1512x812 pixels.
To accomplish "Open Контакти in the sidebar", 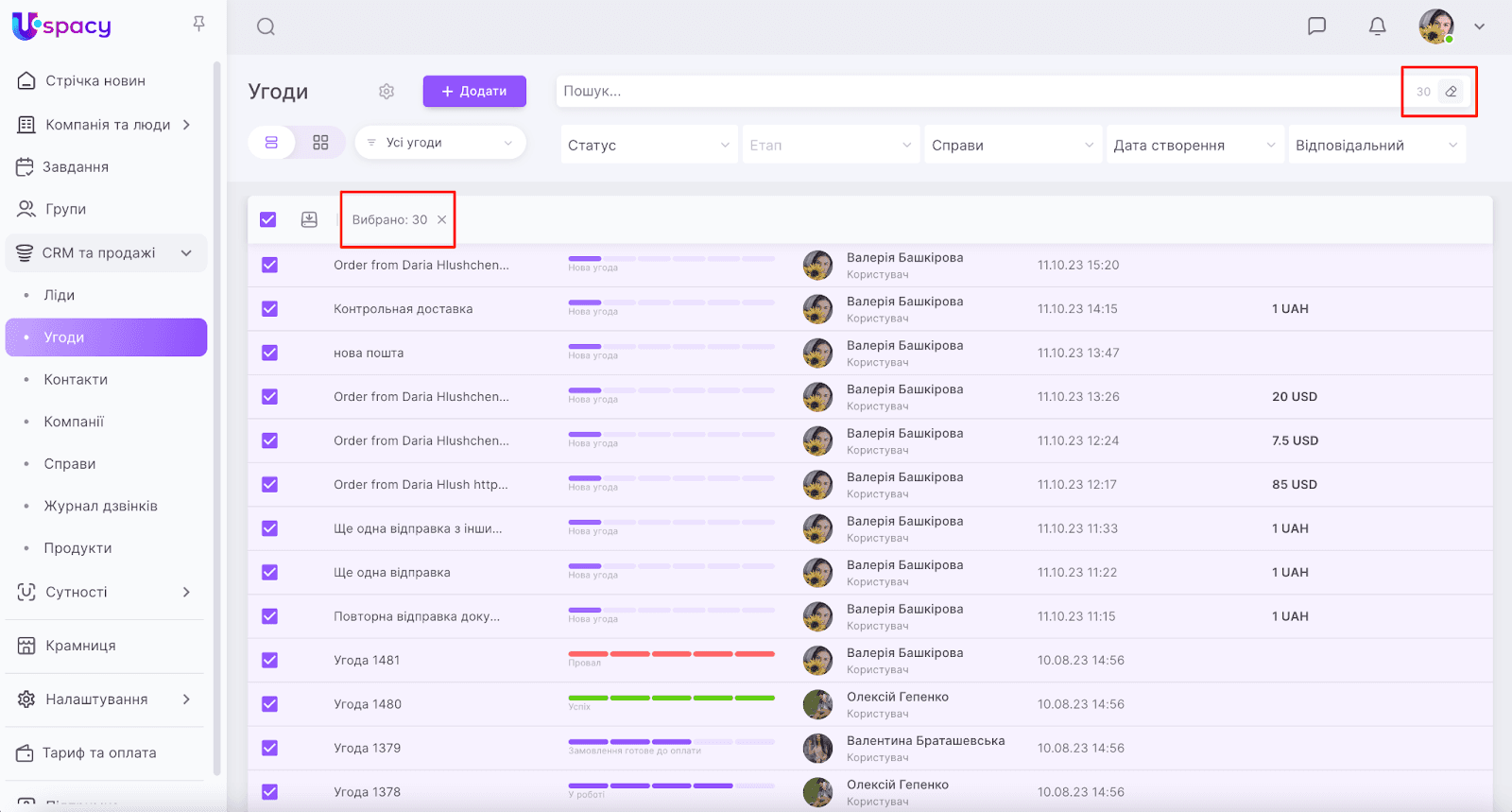I will (76, 379).
